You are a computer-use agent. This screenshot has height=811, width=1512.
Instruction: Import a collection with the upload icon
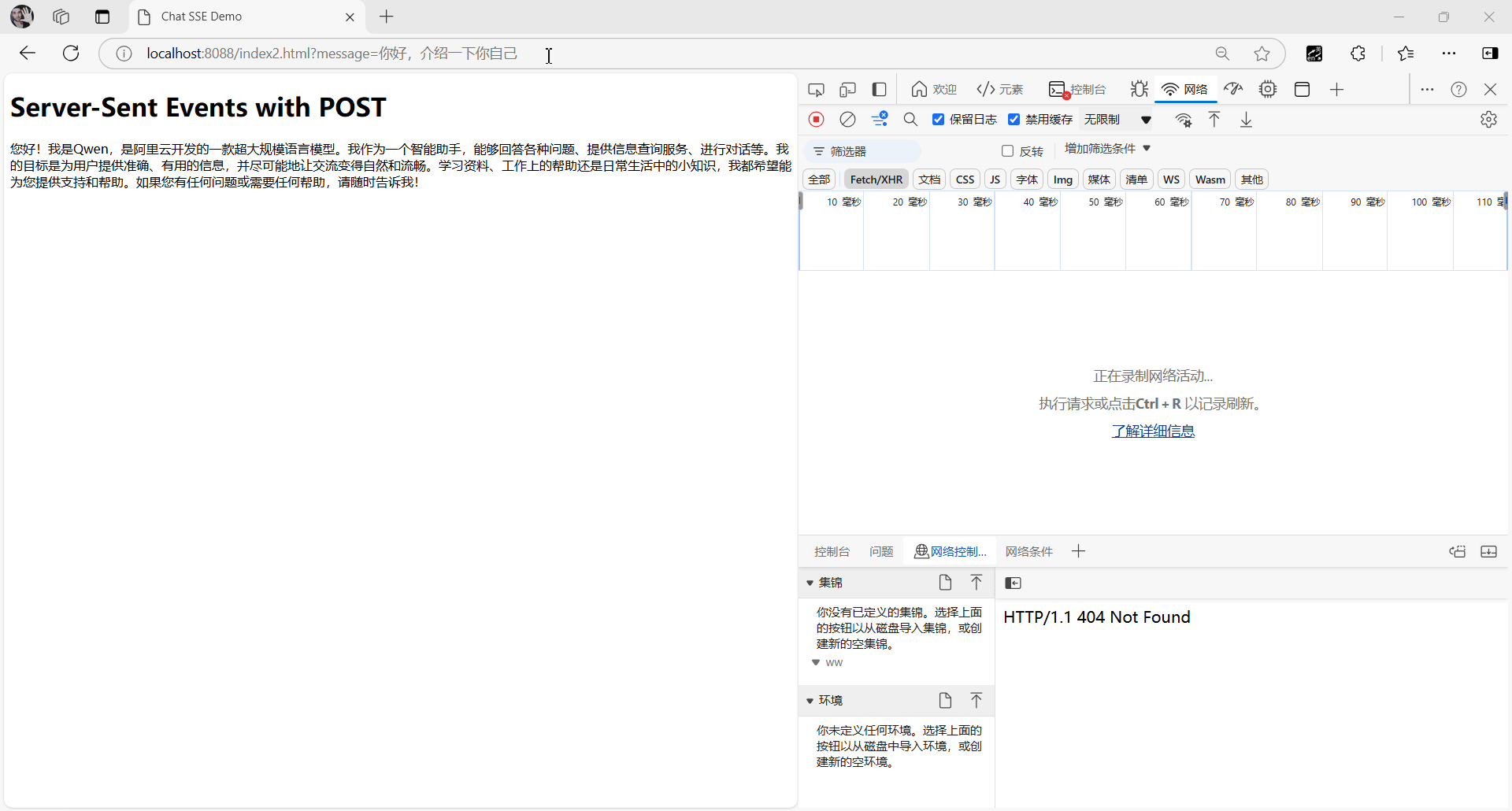point(976,583)
